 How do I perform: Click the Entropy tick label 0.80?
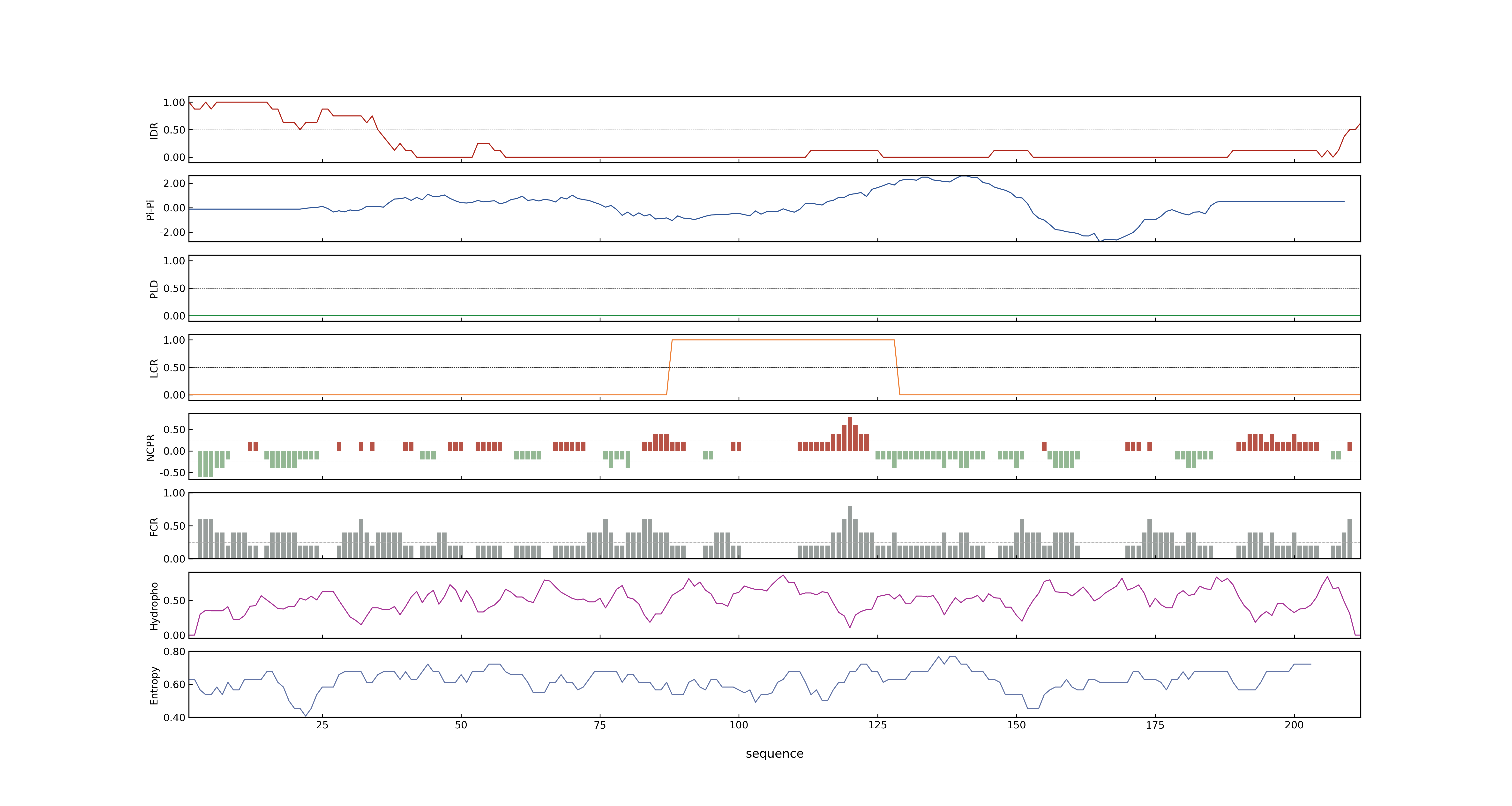tap(174, 652)
